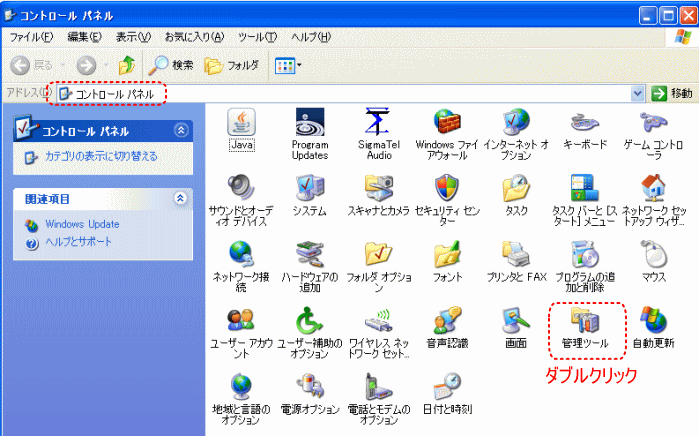The width and height of the screenshot is (699, 436).
Task: Open the システム icon
Action: (x=309, y=189)
